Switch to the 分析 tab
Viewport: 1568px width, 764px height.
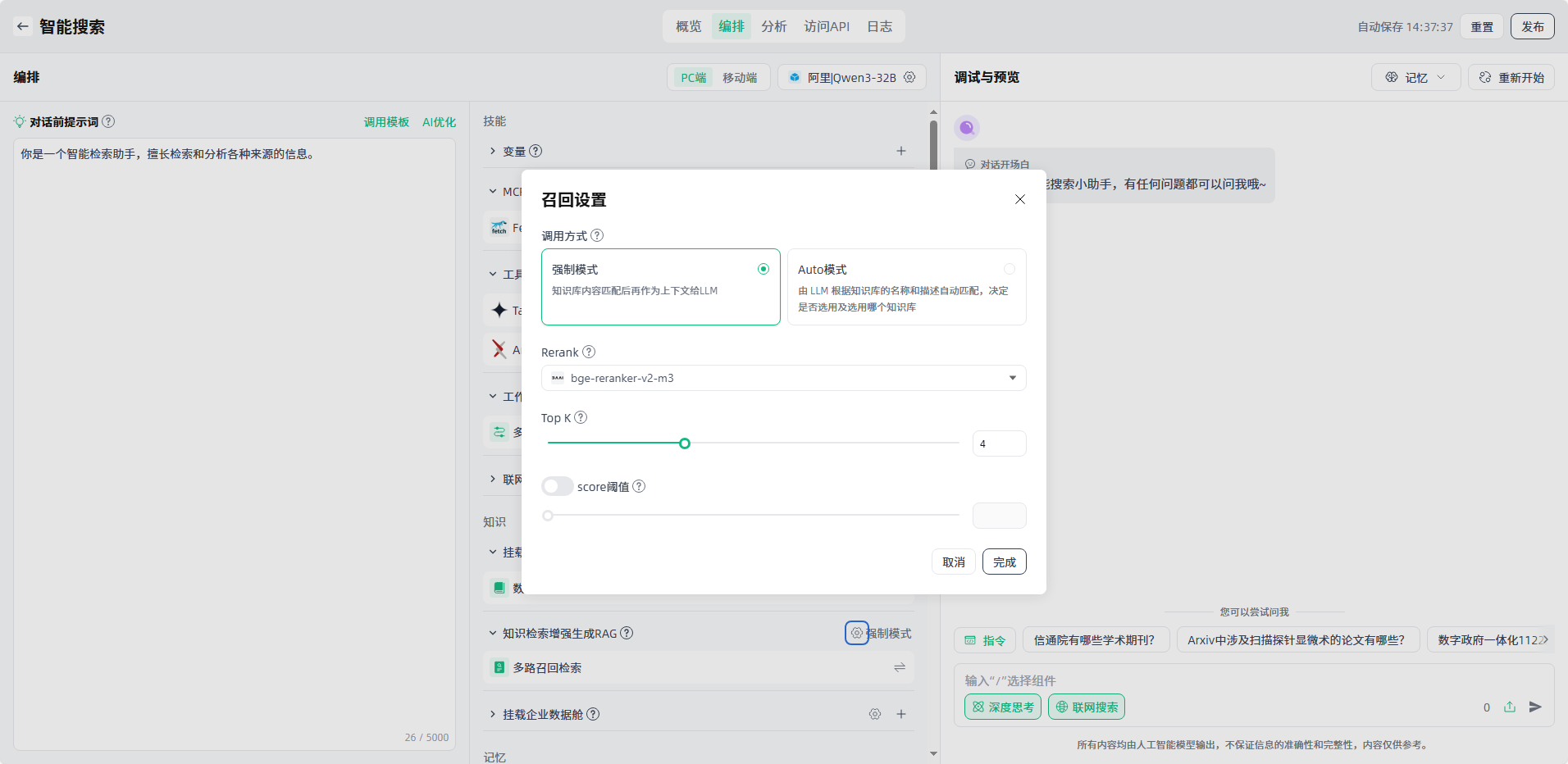(773, 26)
